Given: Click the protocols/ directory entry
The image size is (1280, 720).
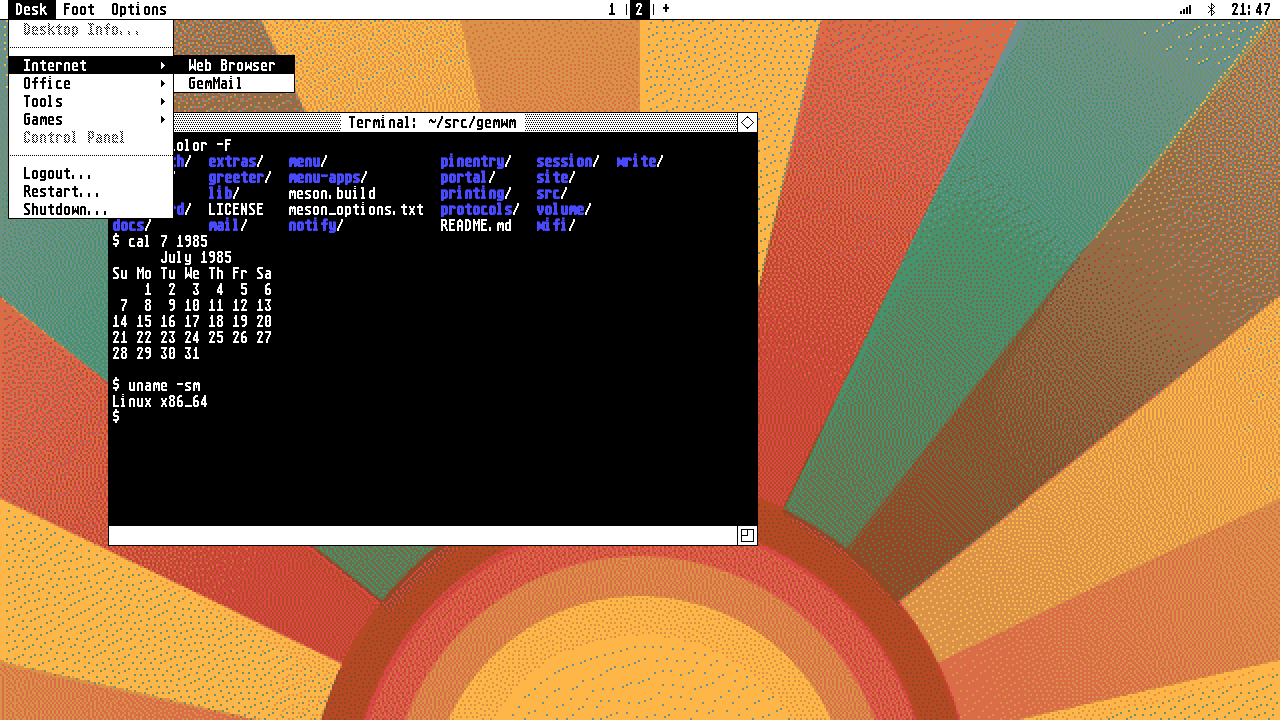Looking at the screenshot, I should [480, 209].
